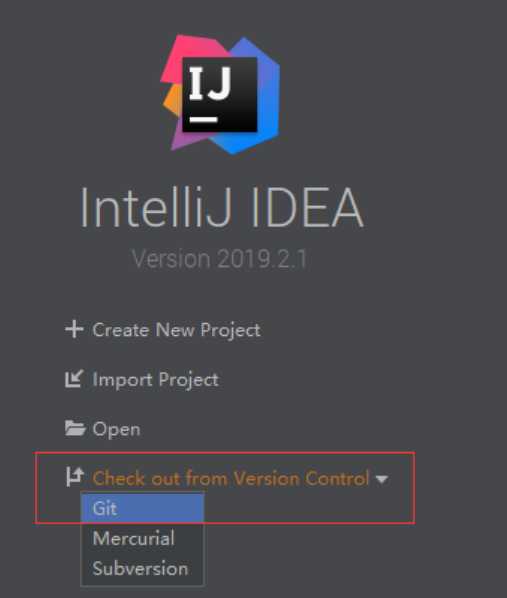
Task: Expand the Check out from Version Control arrow
Action: 382,479
